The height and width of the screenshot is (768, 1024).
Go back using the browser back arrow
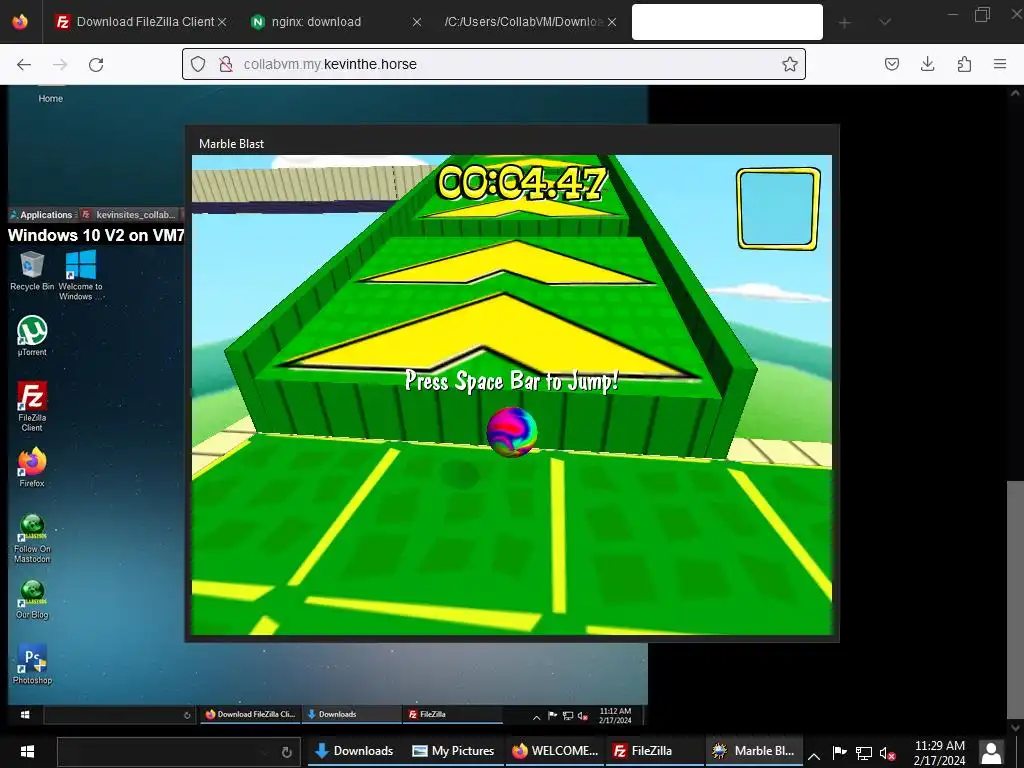(x=24, y=64)
